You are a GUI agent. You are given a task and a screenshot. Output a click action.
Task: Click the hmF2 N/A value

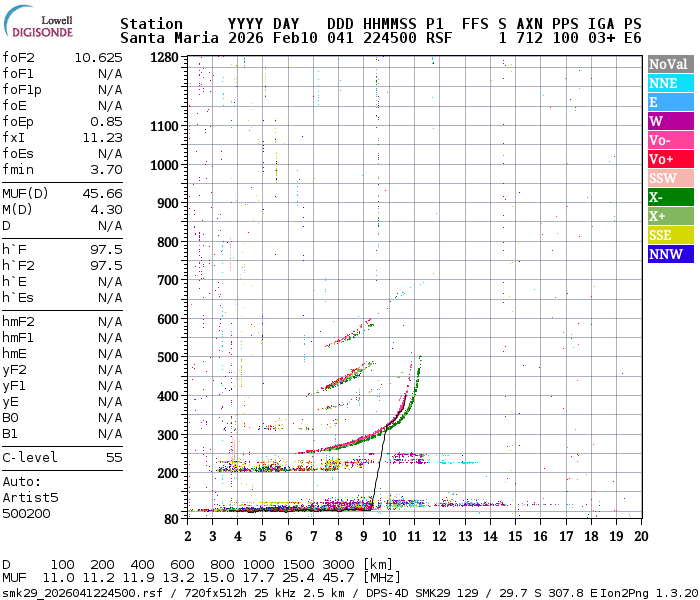(x=110, y=321)
